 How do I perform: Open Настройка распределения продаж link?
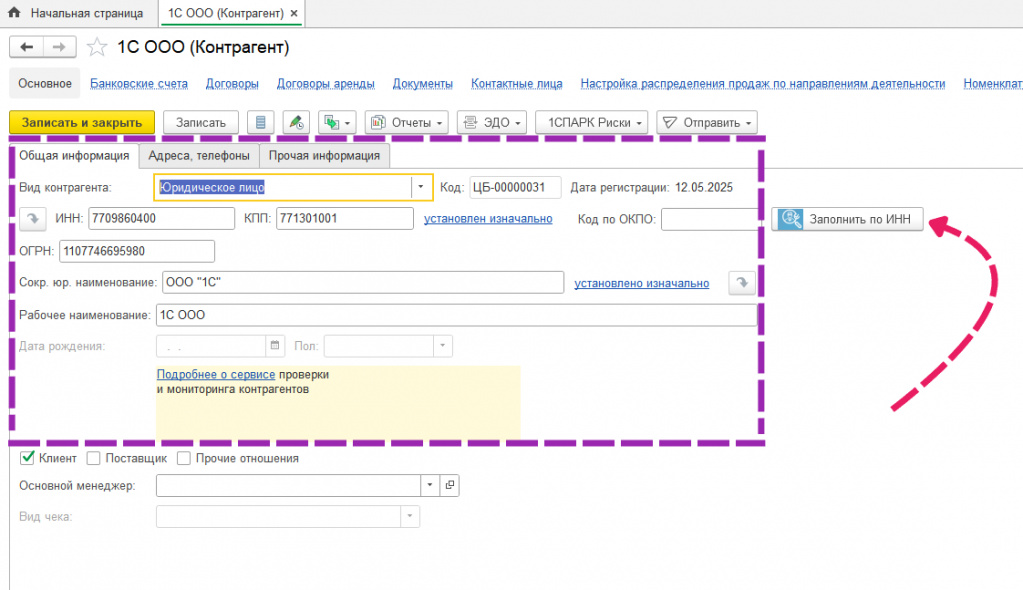(763, 84)
